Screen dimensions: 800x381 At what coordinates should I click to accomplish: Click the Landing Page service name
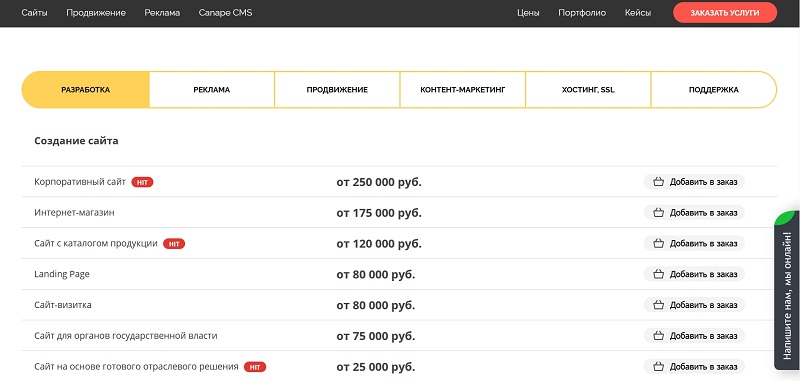(62, 274)
